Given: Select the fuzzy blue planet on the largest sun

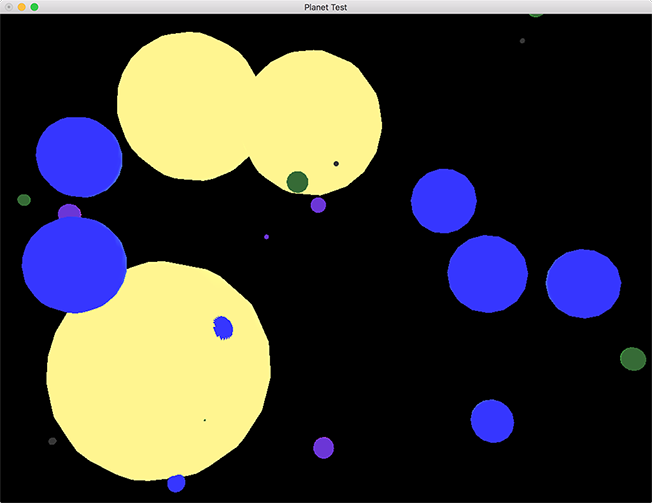Looking at the screenshot, I should click(x=223, y=328).
